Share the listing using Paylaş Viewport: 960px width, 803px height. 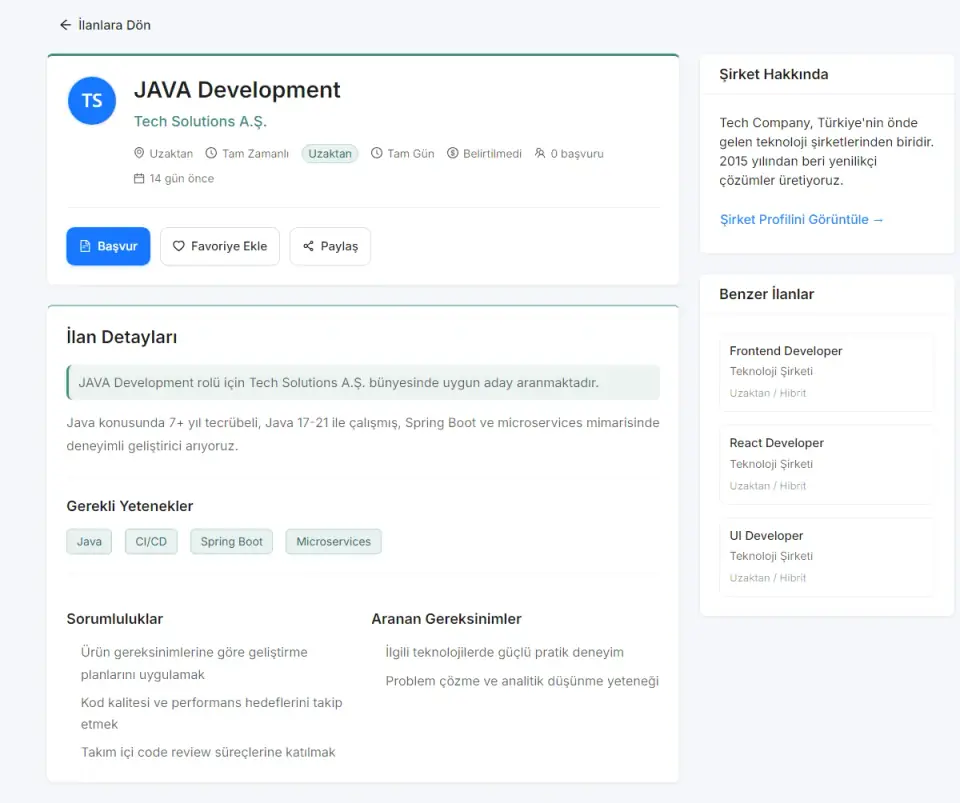click(x=330, y=246)
